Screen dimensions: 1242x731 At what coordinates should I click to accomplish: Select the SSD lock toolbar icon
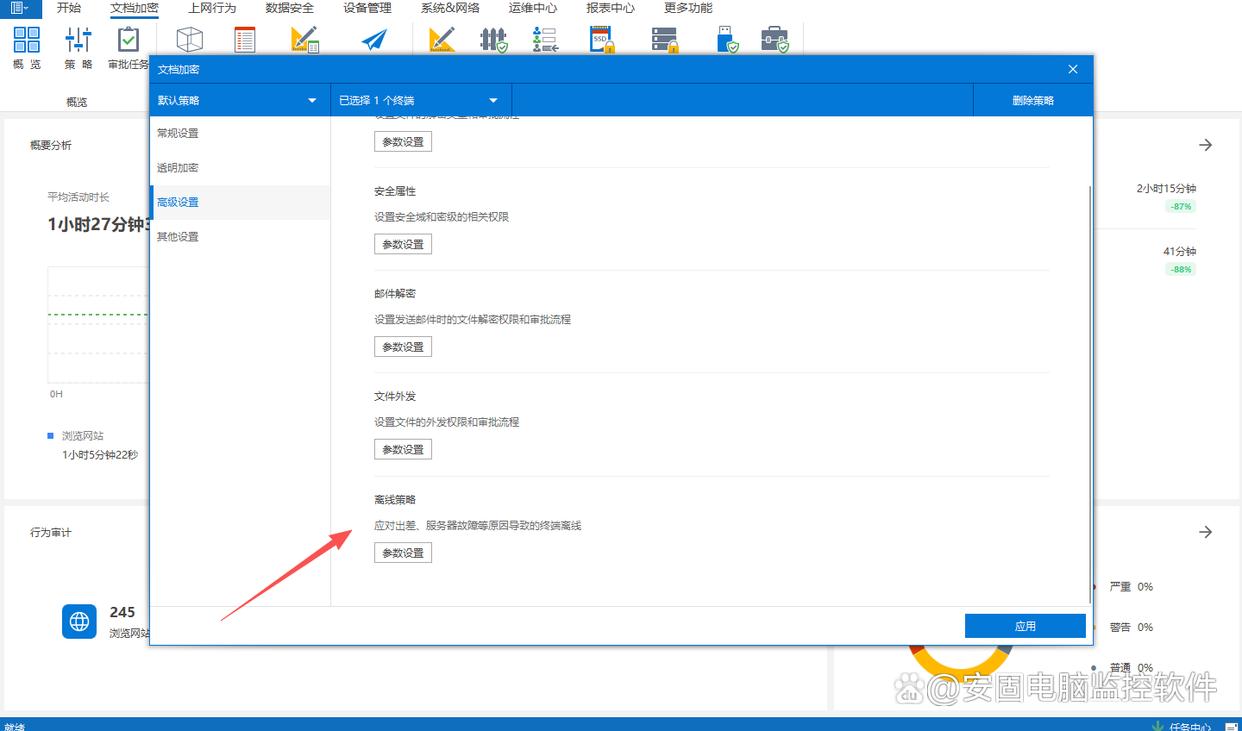(x=601, y=40)
